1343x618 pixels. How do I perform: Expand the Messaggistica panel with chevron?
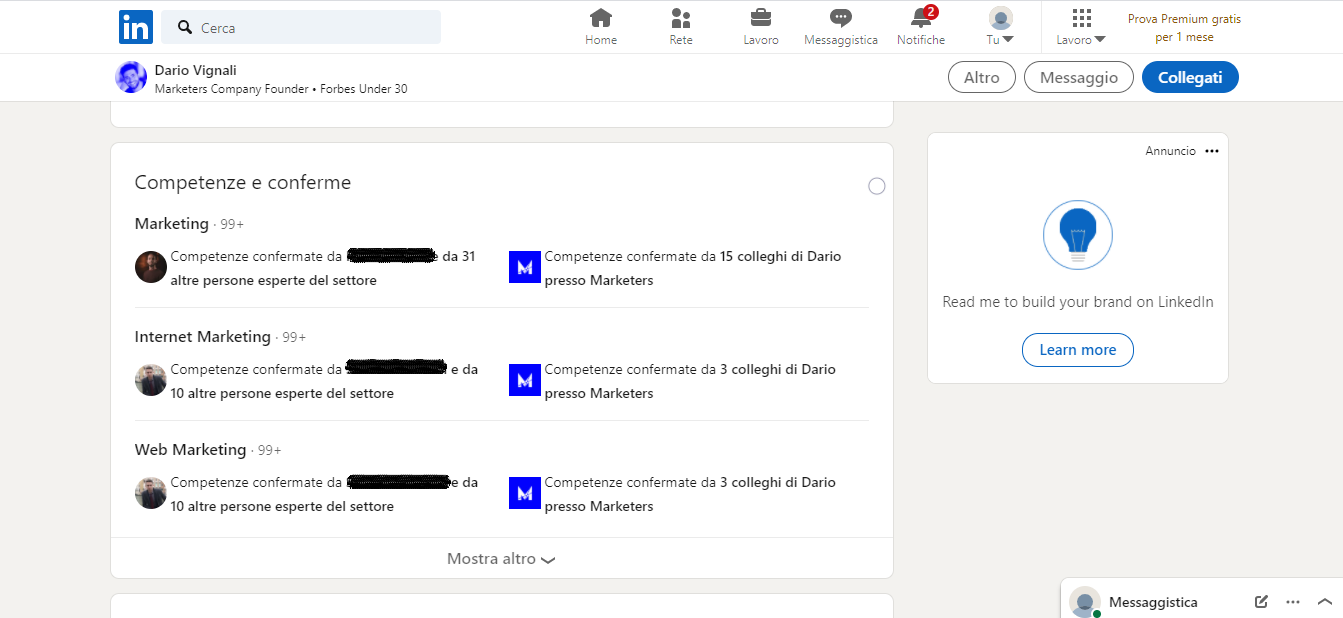click(1325, 602)
